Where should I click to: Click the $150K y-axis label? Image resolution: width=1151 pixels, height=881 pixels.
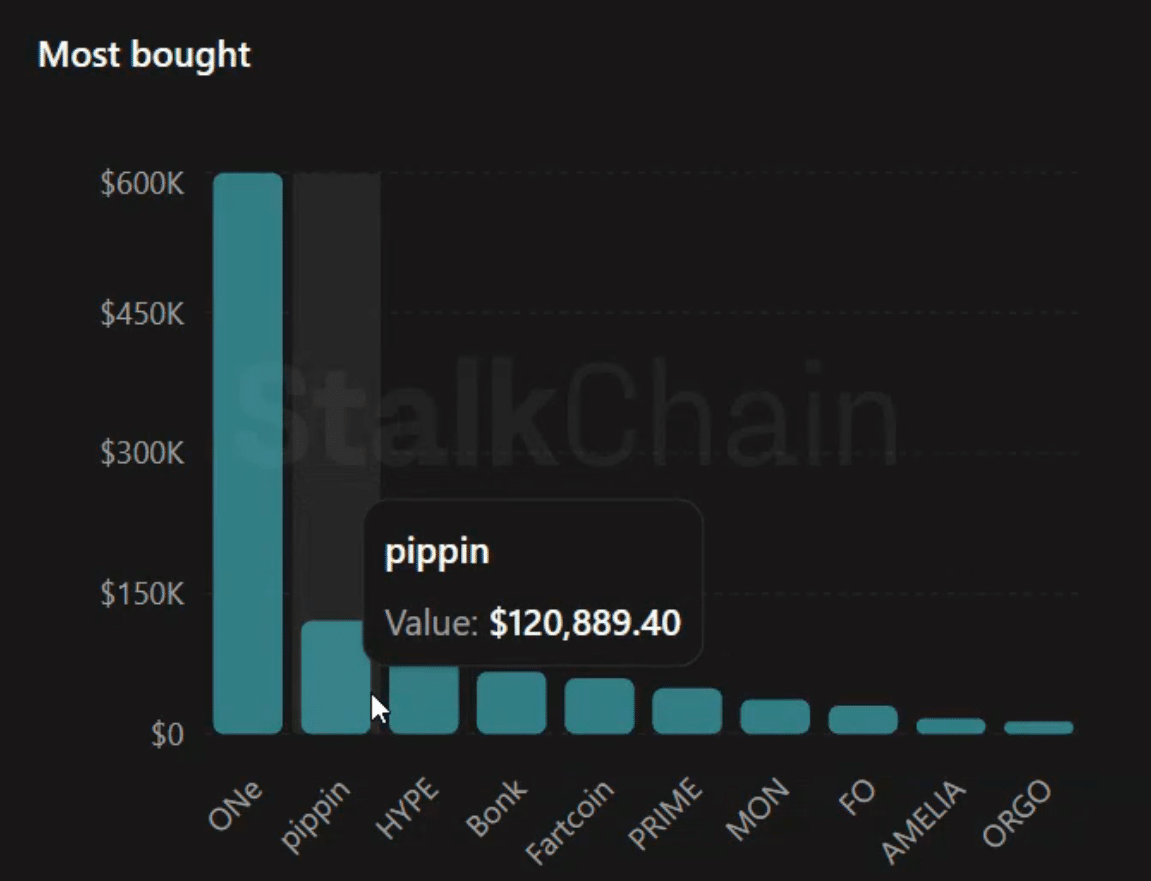[x=142, y=594]
